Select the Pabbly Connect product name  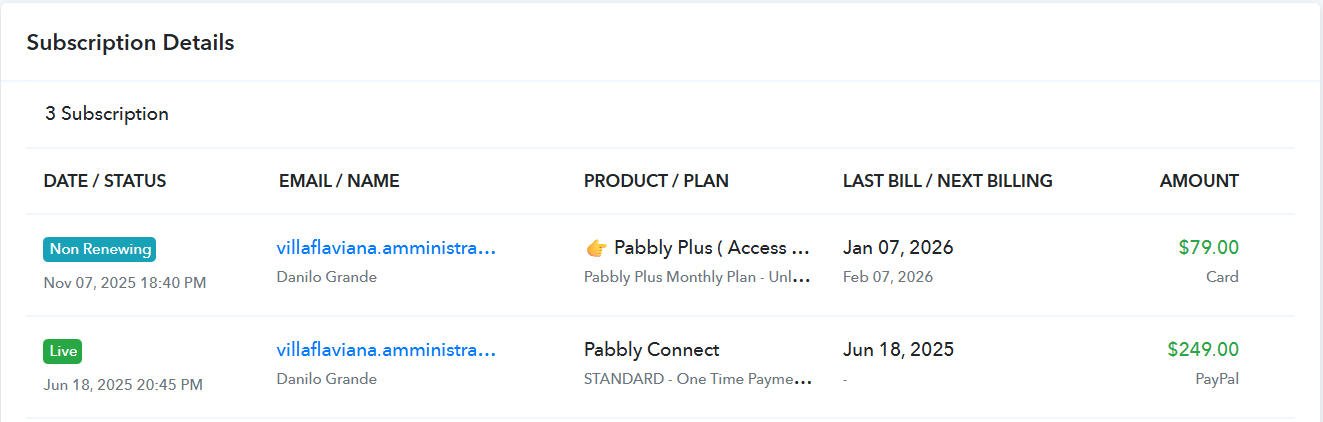[651, 350]
